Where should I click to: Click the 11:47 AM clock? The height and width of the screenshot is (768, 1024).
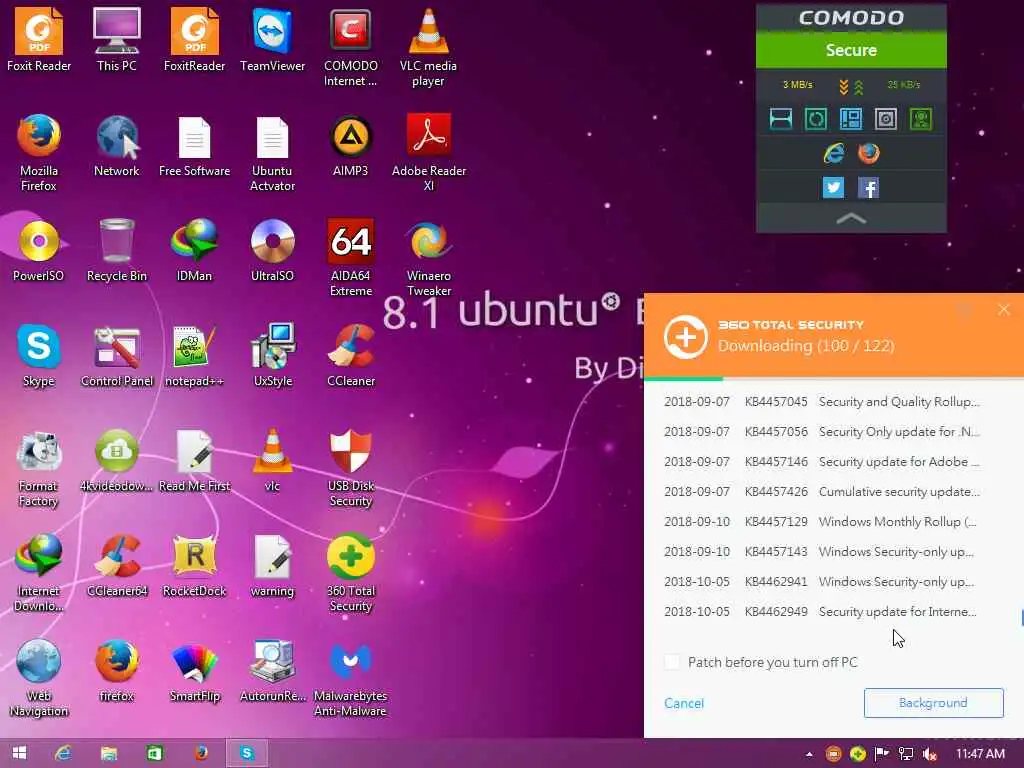point(980,754)
